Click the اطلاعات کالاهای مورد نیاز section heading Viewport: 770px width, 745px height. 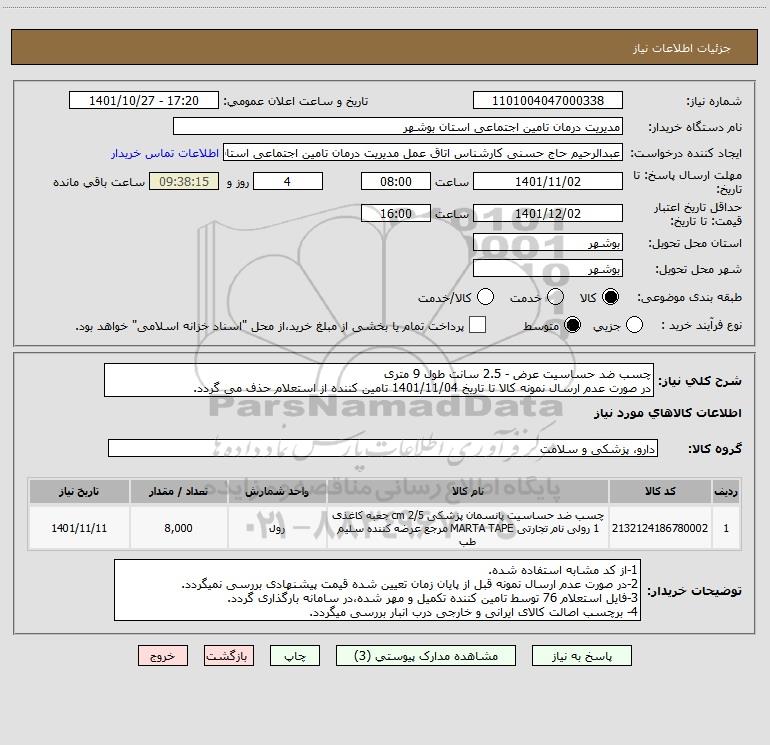[668, 413]
